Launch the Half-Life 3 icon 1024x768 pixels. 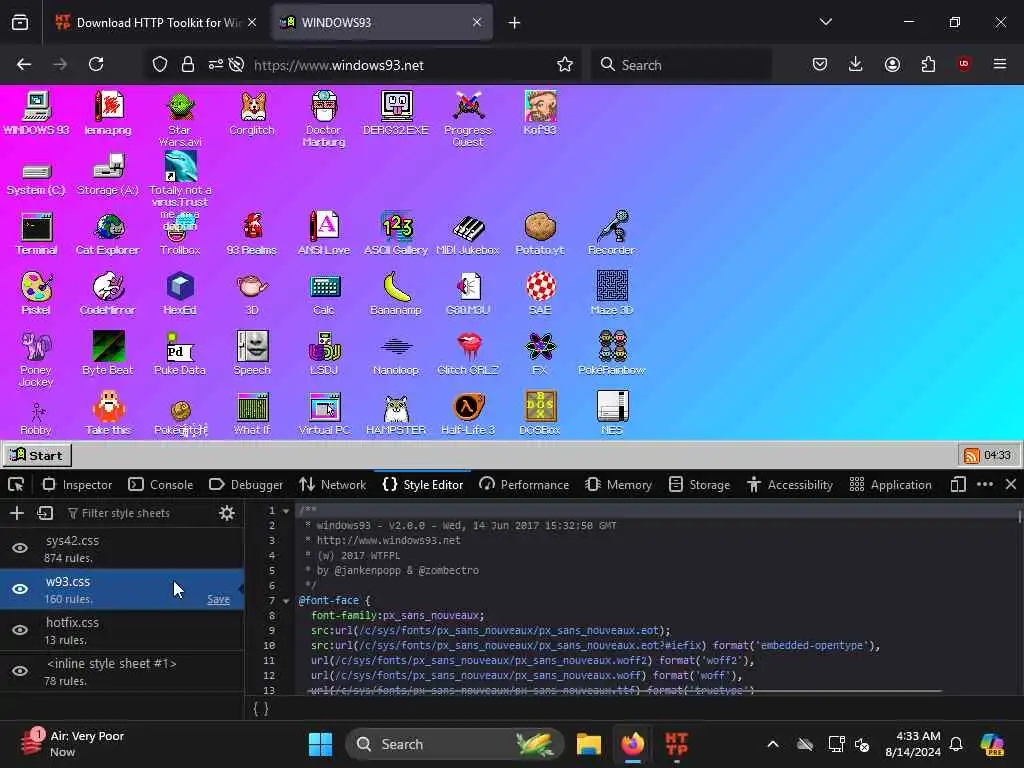tap(468, 413)
